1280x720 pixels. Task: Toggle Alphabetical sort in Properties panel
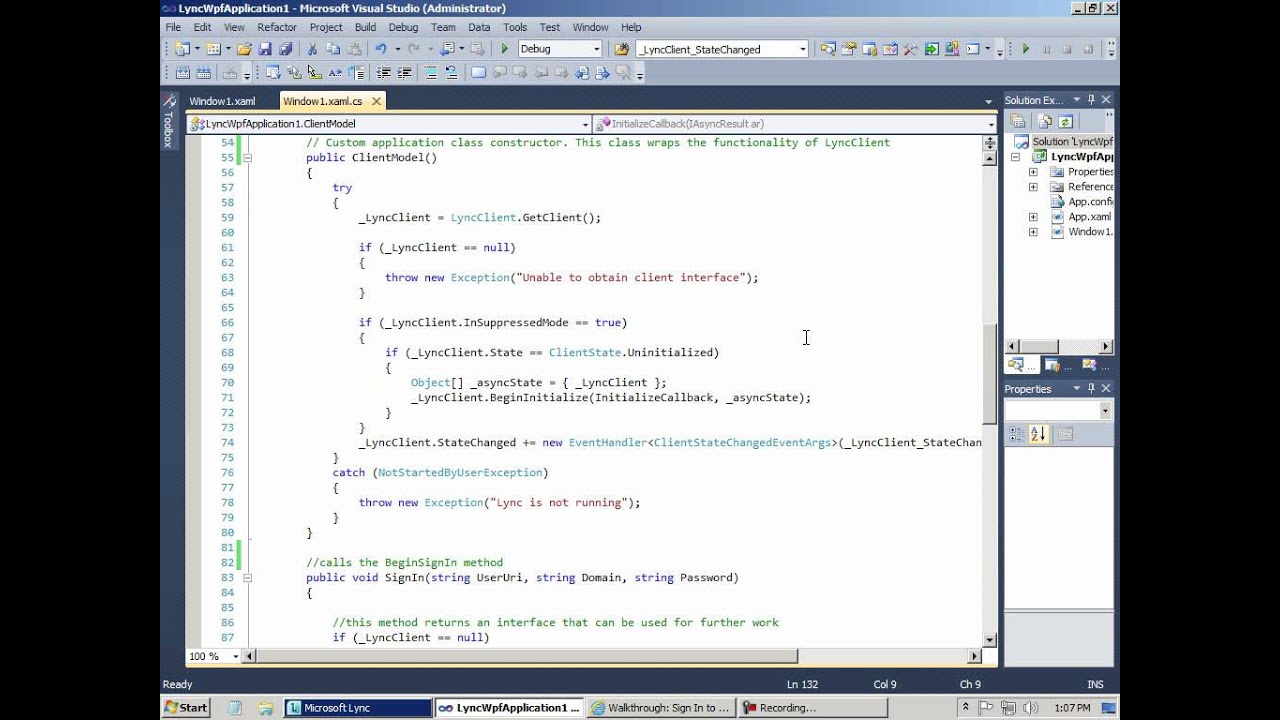1037,434
